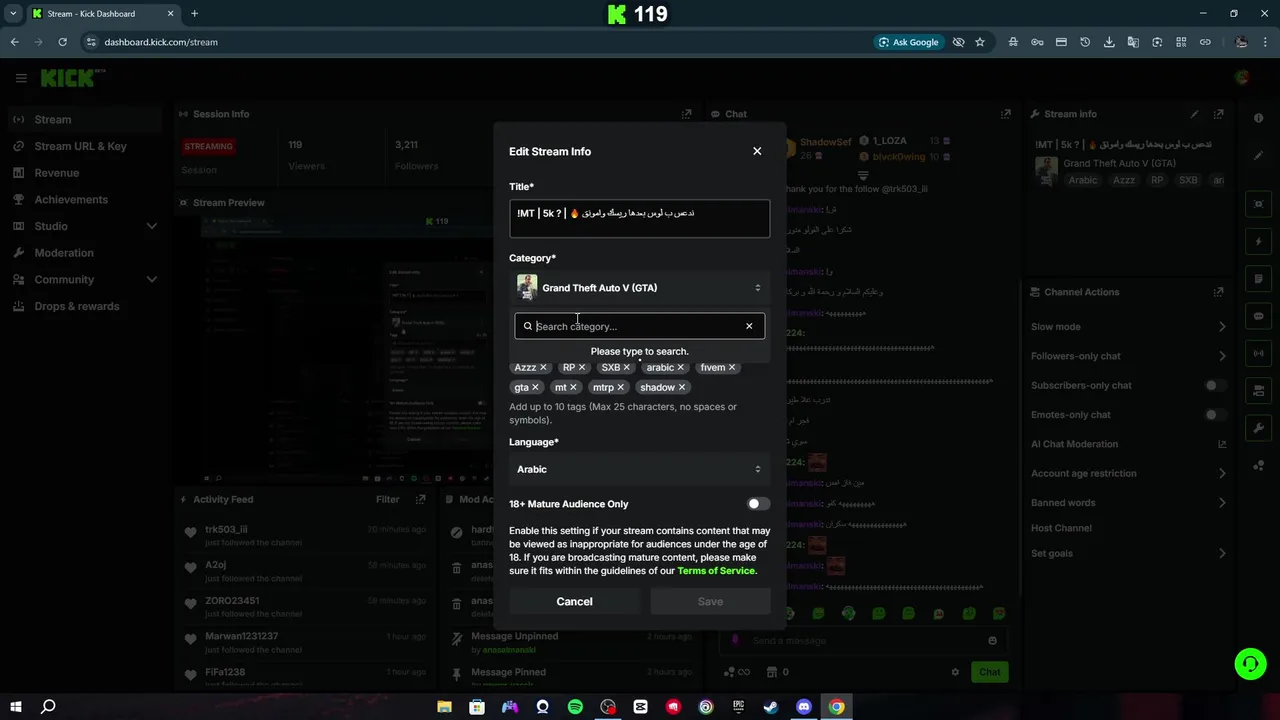Click in the Search category field
Viewport: 1280px width, 720px height.
[x=638, y=326]
